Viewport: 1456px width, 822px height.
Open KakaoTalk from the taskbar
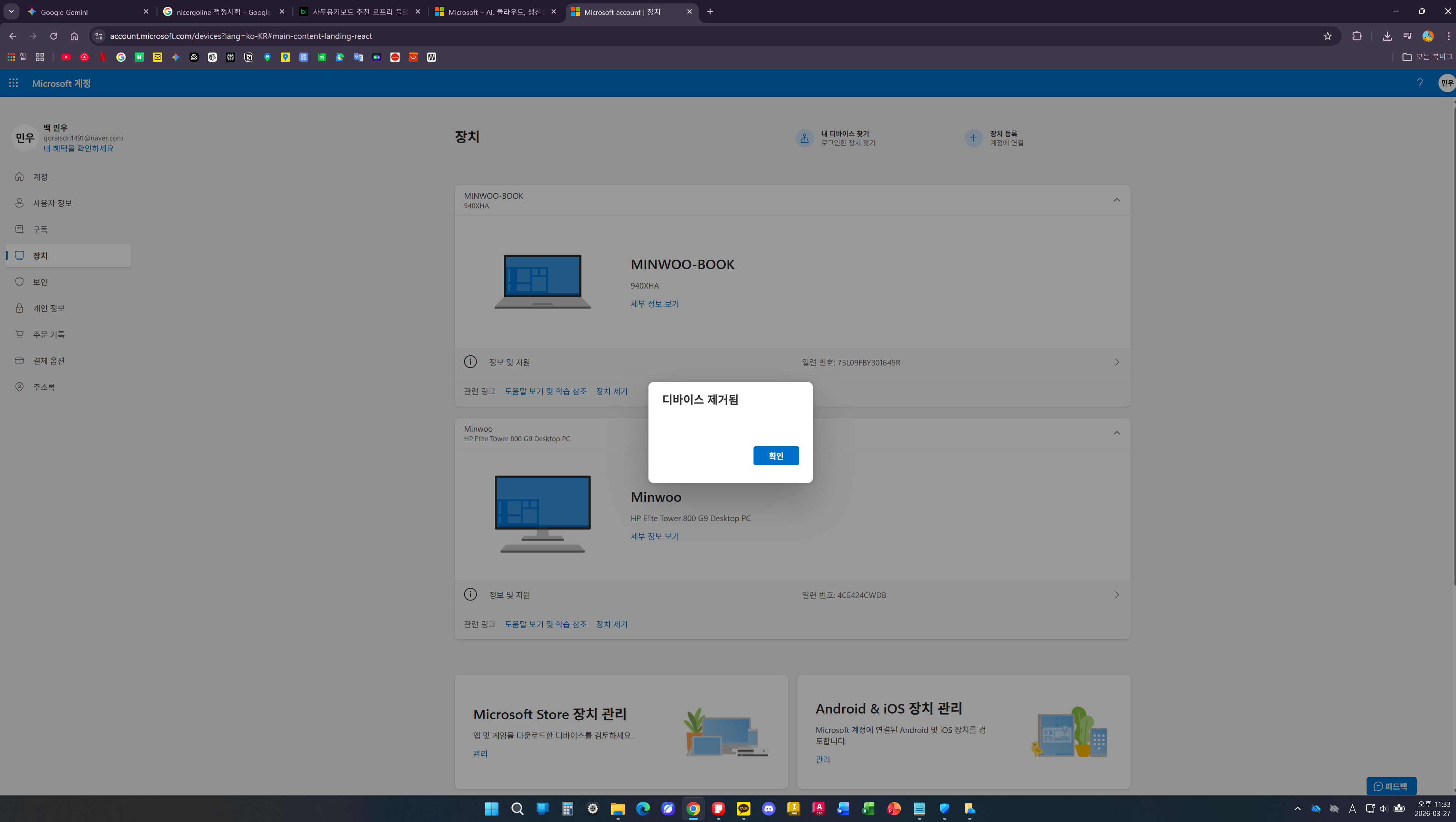[743, 809]
